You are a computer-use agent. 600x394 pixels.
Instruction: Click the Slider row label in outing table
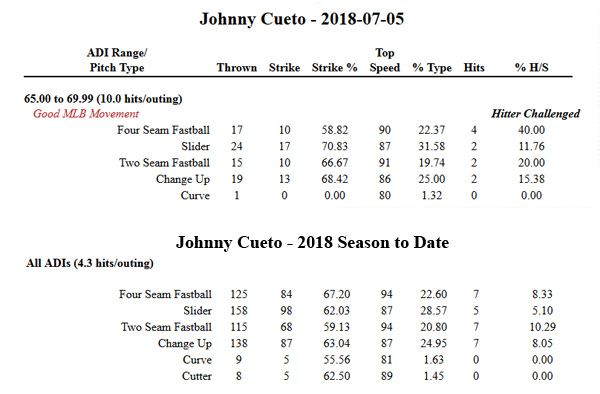coord(196,147)
